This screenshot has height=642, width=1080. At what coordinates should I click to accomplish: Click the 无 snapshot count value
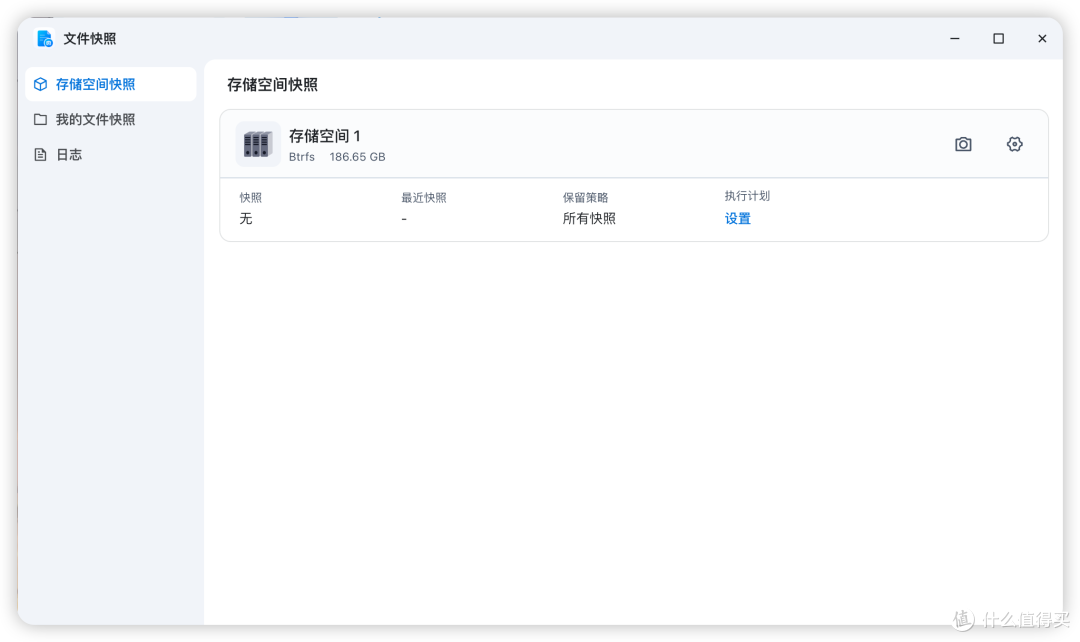pyautogui.click(x=246, y=218)
